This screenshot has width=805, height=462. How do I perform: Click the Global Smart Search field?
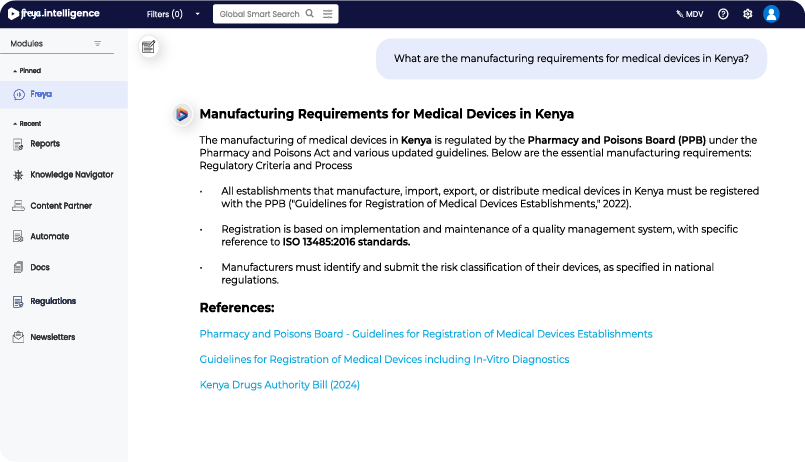click(x=258, y=14)
